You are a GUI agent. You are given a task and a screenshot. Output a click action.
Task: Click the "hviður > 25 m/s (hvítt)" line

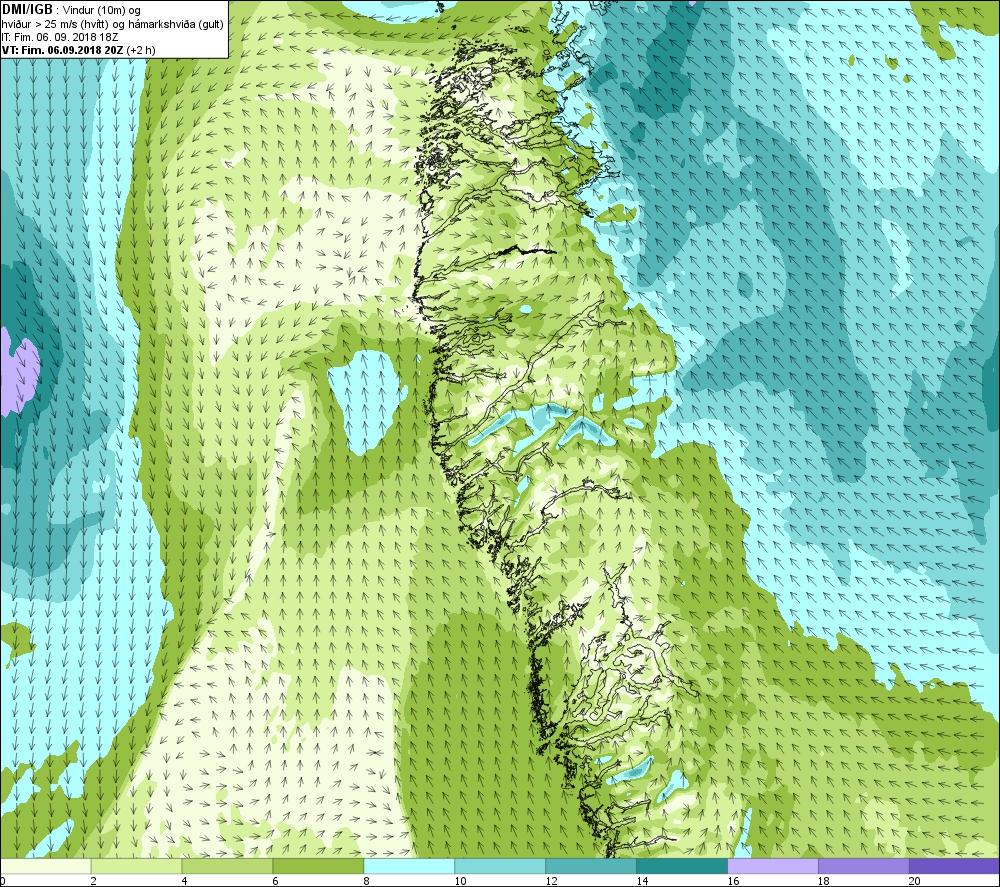pyautogui.click(x=55, y=24)
